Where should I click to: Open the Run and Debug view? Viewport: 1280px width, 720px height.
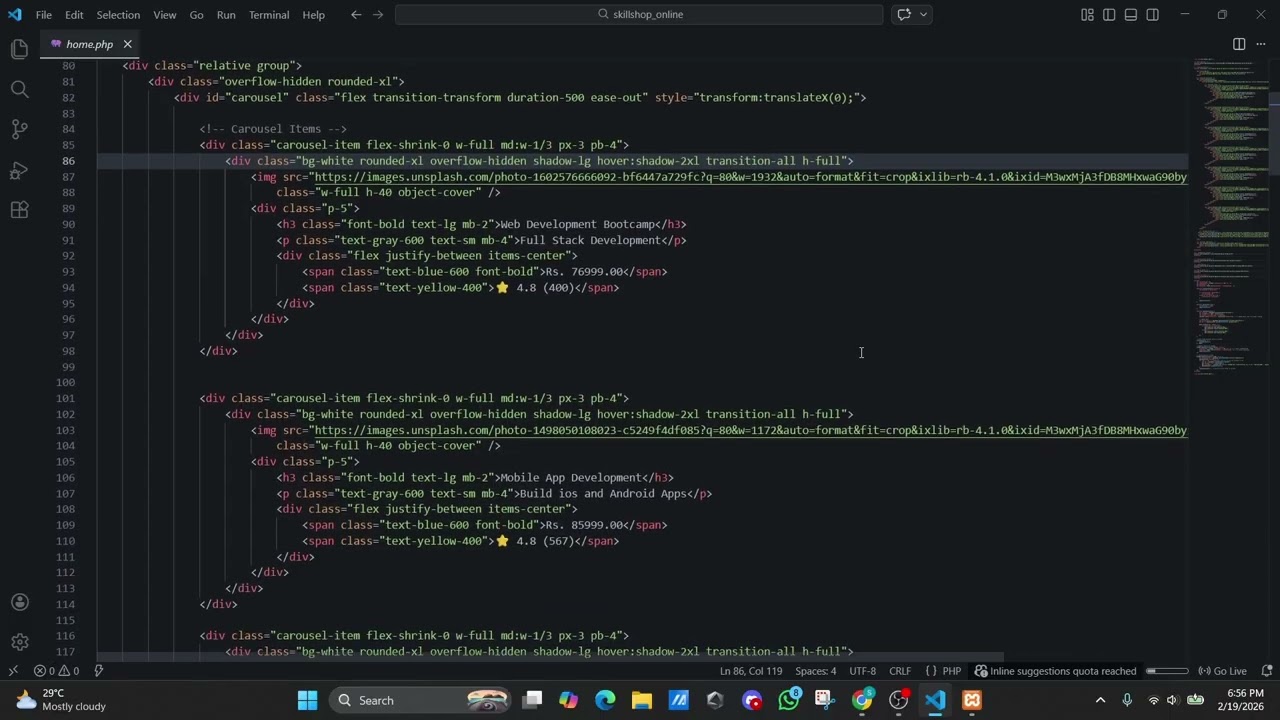pyautogui.click(x=19, y=170)
